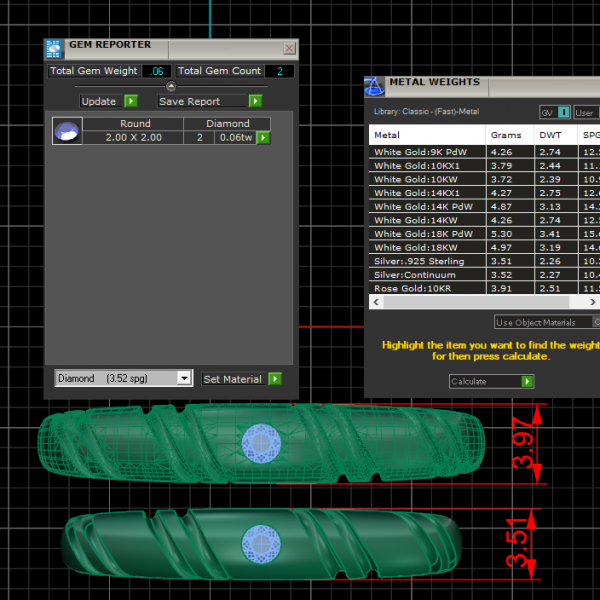The height and width of the screenshot is (600, 600).
Task: Click green arrow on Calculate button
Action: coord(527,381)
